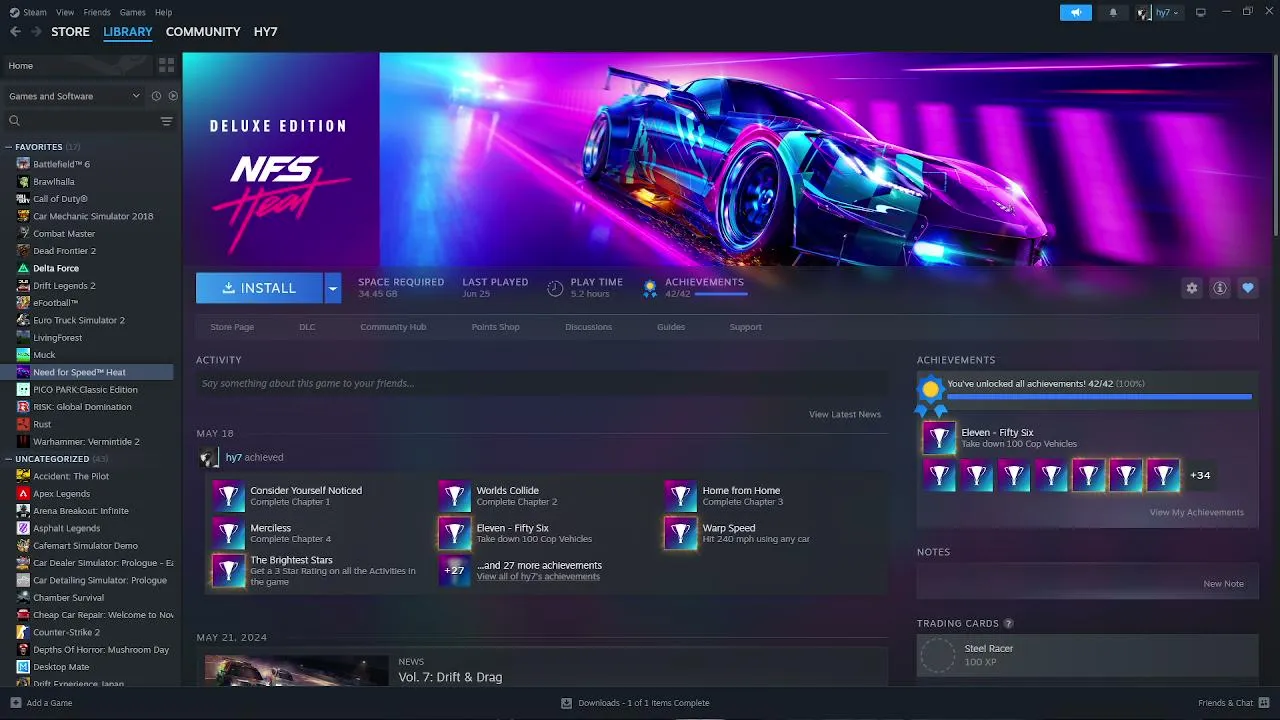The image size is (1280, 720).
Task: Go back with the left navigation arrow
Action: [x=15, y=32]
